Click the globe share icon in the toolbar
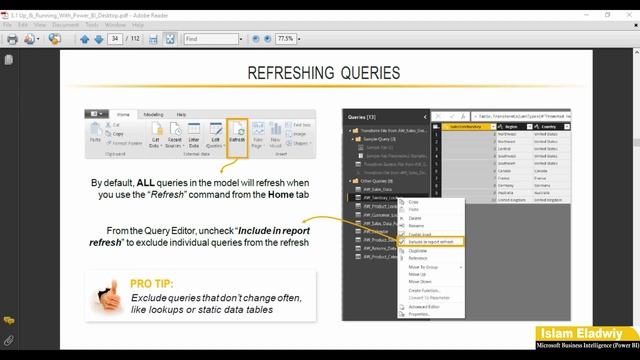 55,39
